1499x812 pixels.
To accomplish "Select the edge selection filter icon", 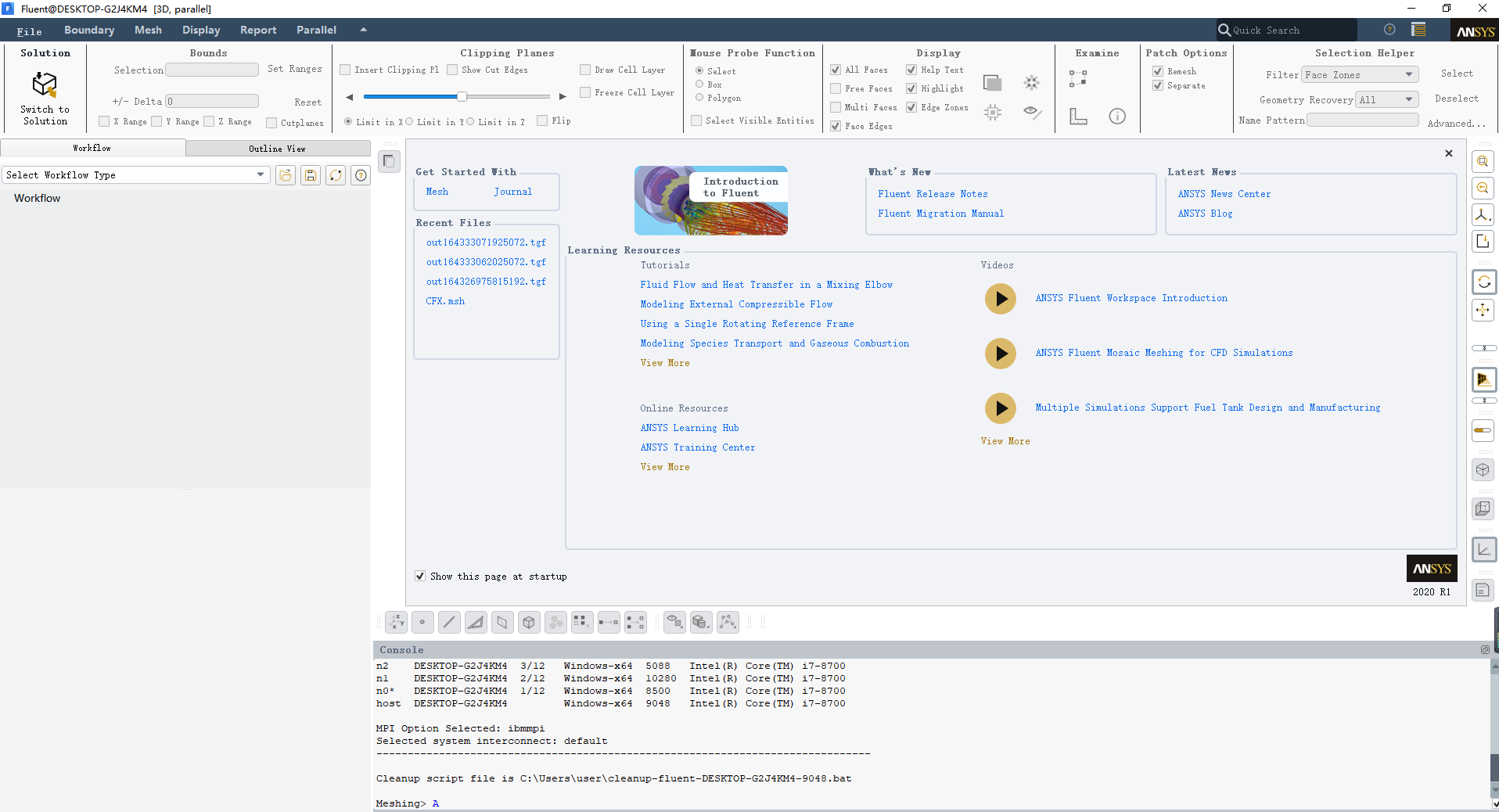I will (449, 622).
